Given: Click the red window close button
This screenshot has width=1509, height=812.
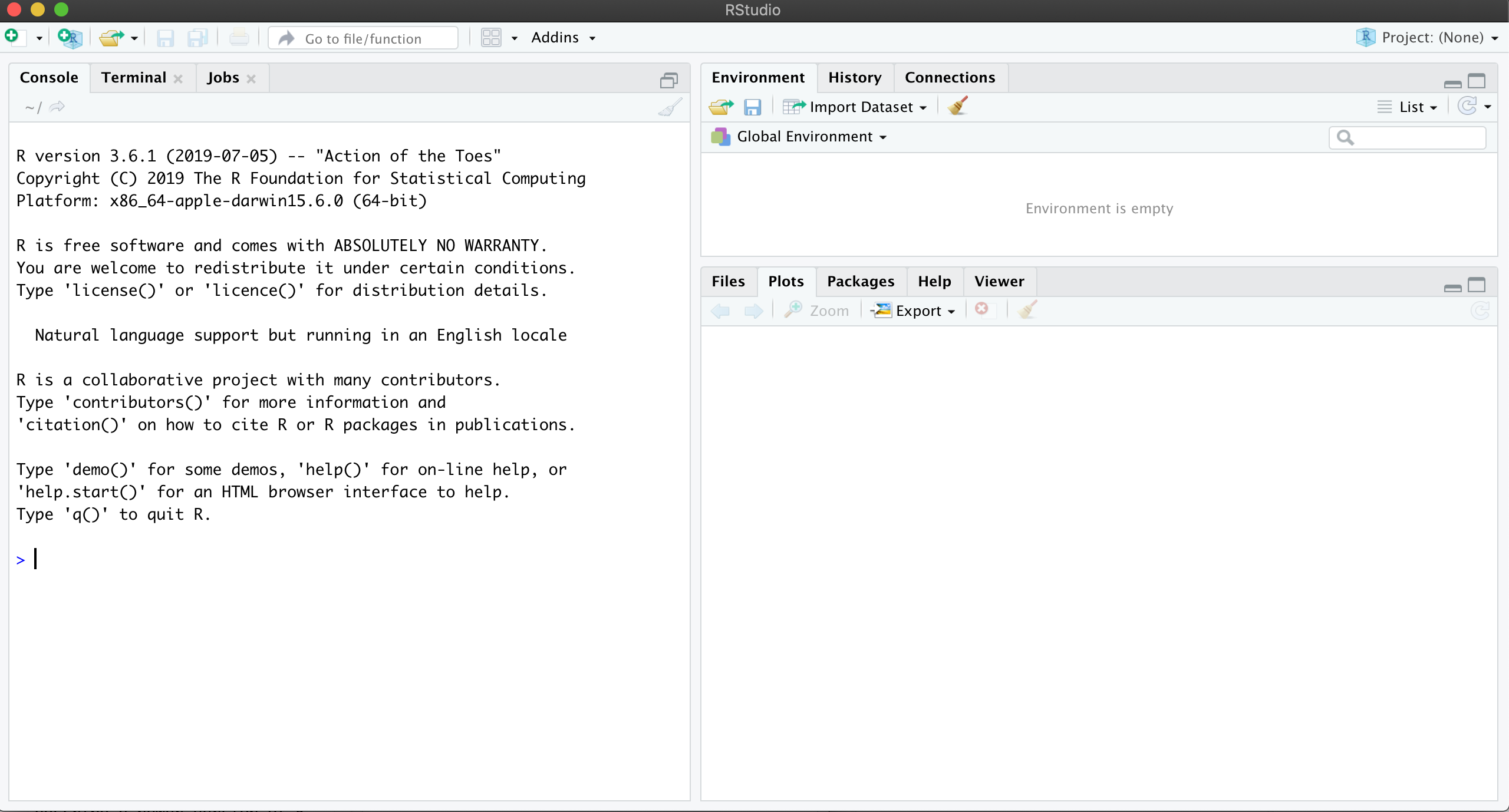Looking at the screenshot, I should click(14, 9).
